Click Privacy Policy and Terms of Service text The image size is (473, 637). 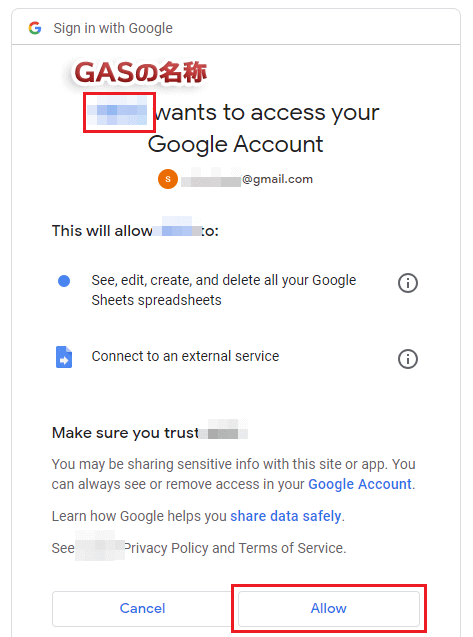click(235, 548)
